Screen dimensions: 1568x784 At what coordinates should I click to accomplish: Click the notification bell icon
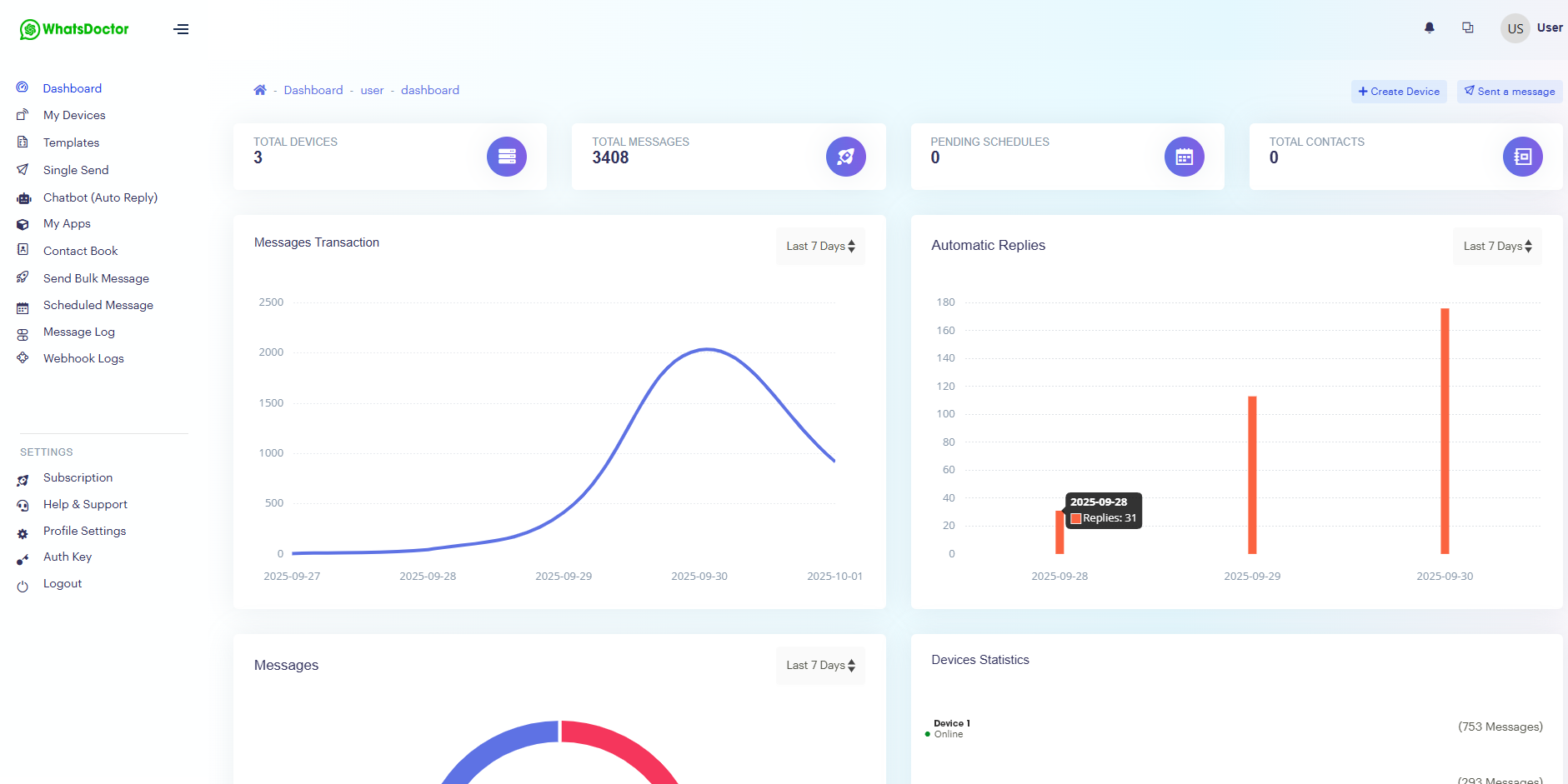[1429, 27]
